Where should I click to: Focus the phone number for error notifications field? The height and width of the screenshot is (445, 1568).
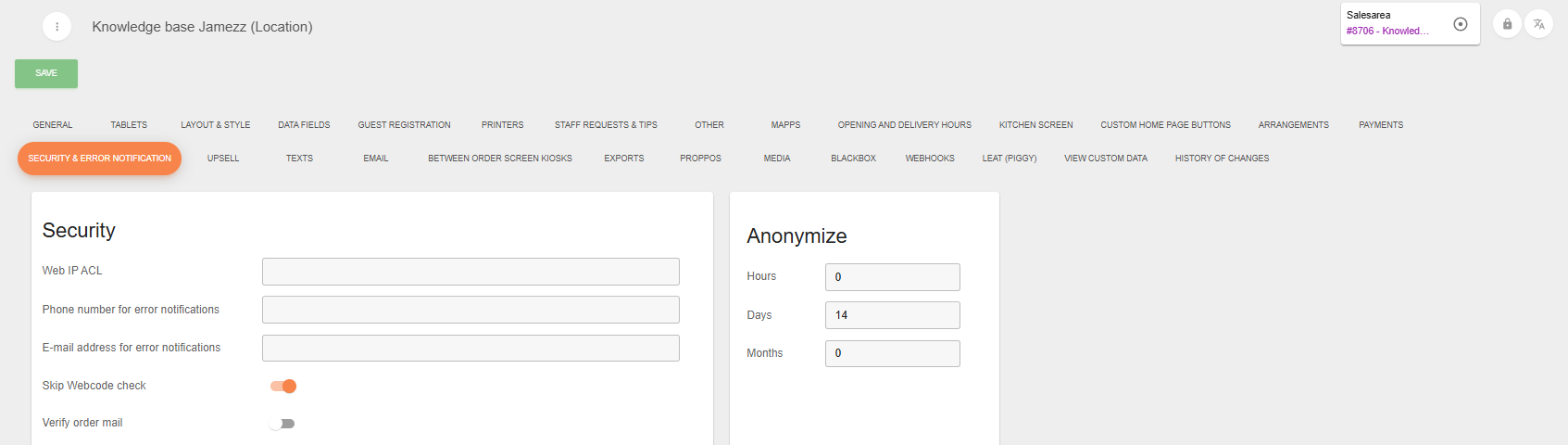(470, 310)
